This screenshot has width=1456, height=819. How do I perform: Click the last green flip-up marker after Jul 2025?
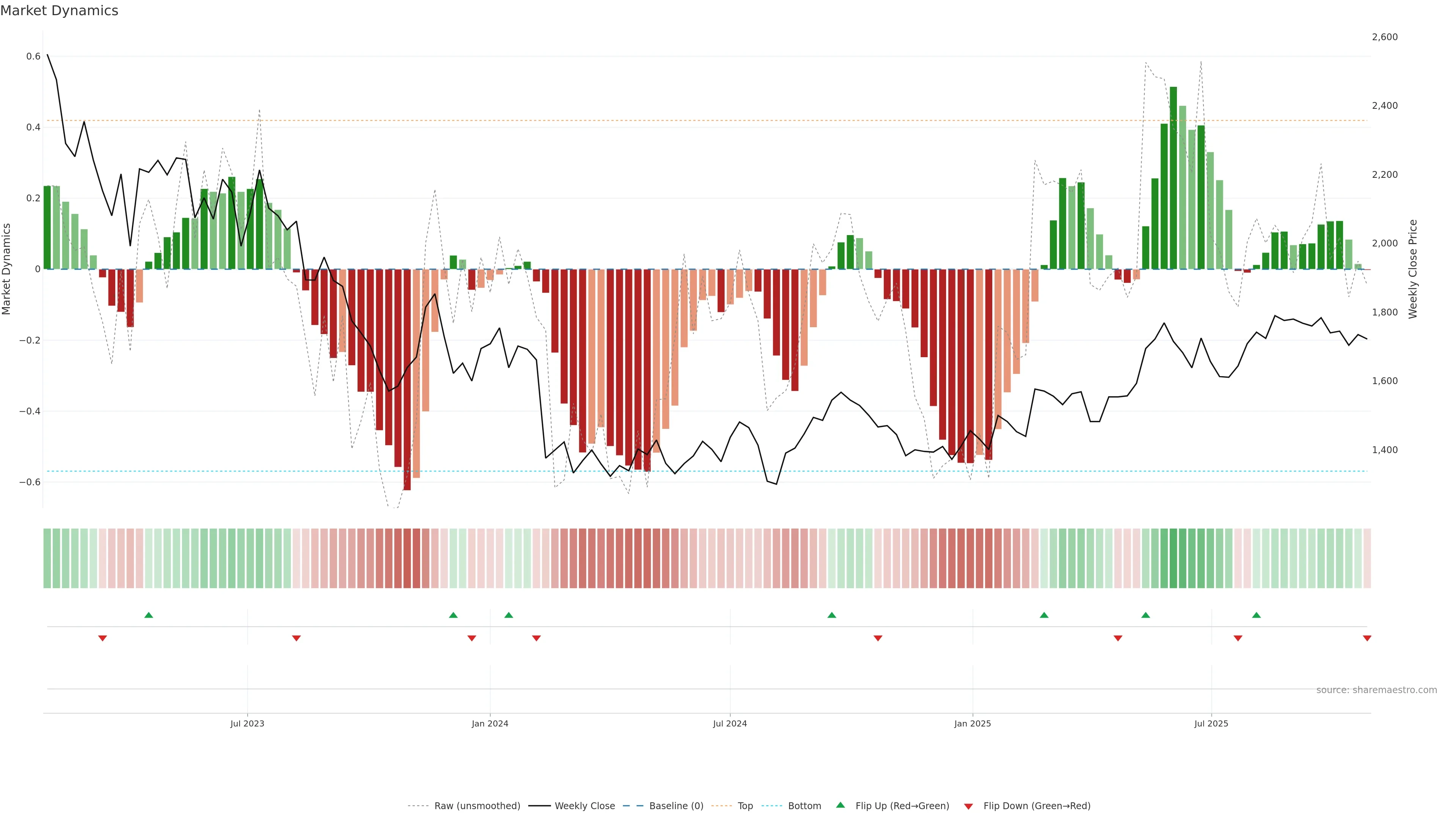[1256, 615]
